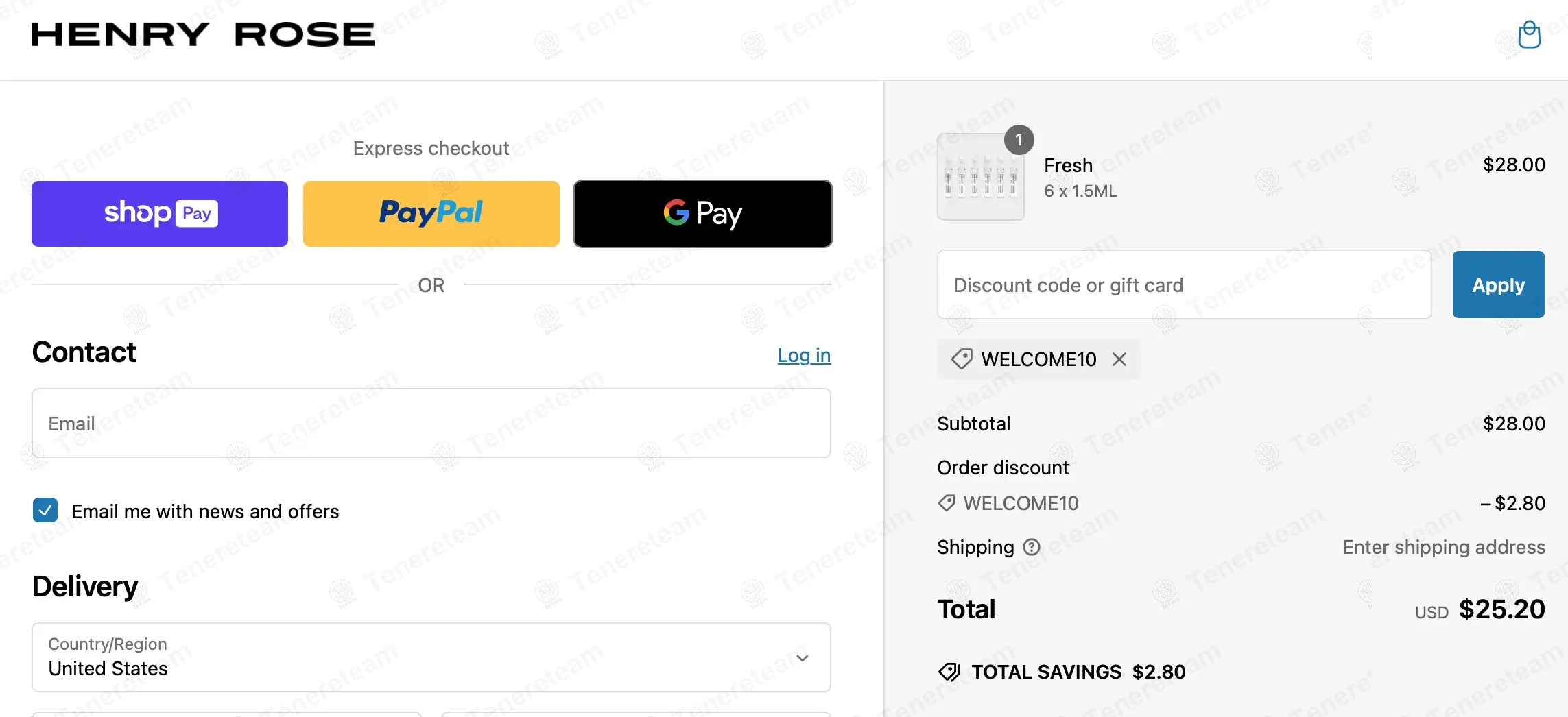Viewport: 1568px width, 717px height.
Task: Click the Fresh product name
Action: tap(1068, 165)
